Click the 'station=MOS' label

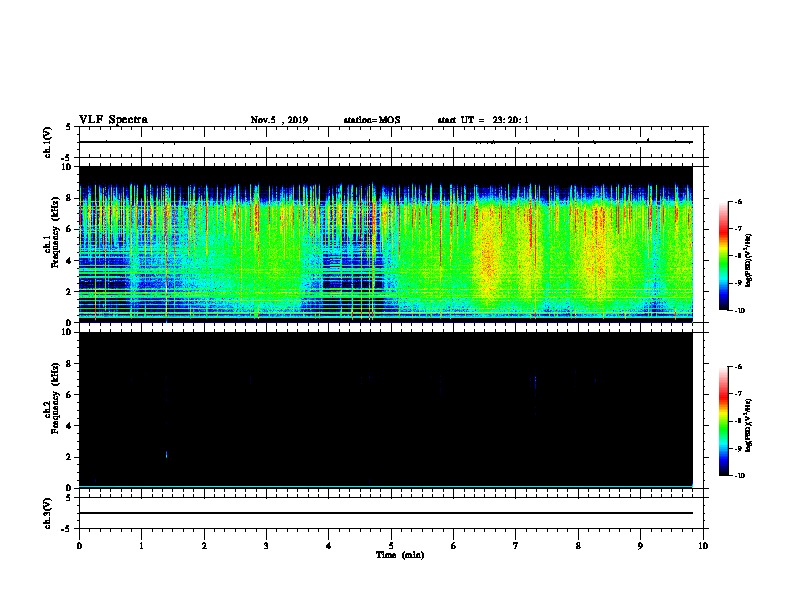(372, 120)
